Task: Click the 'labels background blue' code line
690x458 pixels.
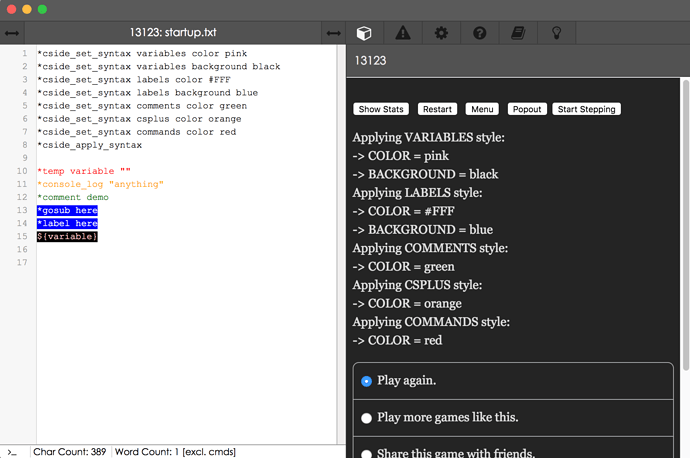Action: click(147, 93)
